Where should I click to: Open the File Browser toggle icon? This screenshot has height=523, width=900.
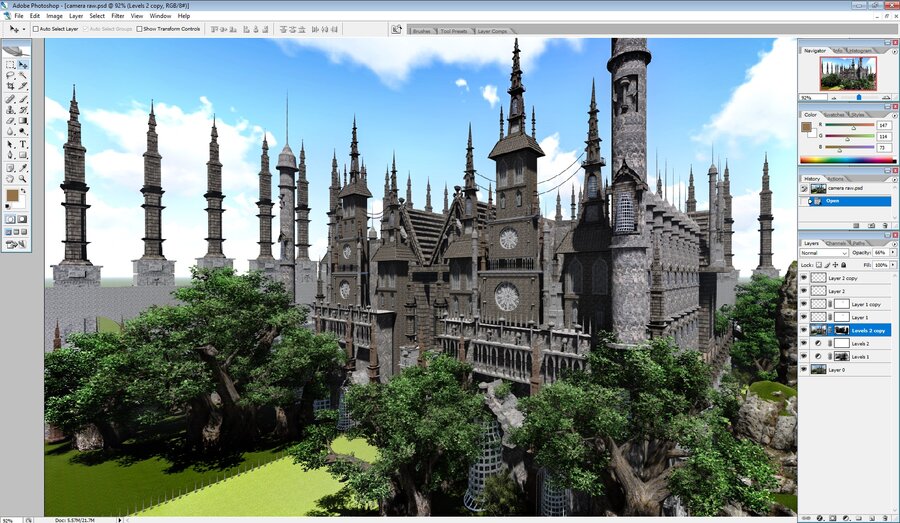pos(396,29)
